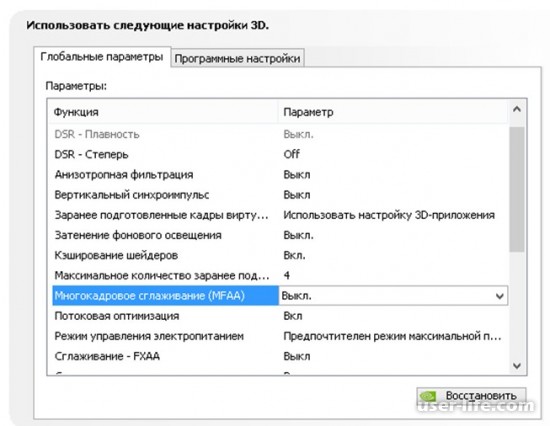Select Сглаживание - FXAA row

point(280,356)
